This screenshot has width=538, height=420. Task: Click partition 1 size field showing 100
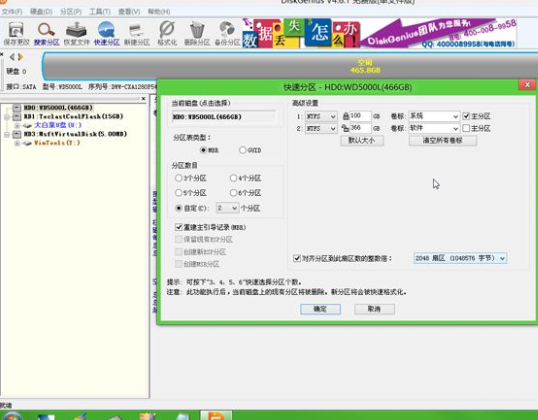360,116
